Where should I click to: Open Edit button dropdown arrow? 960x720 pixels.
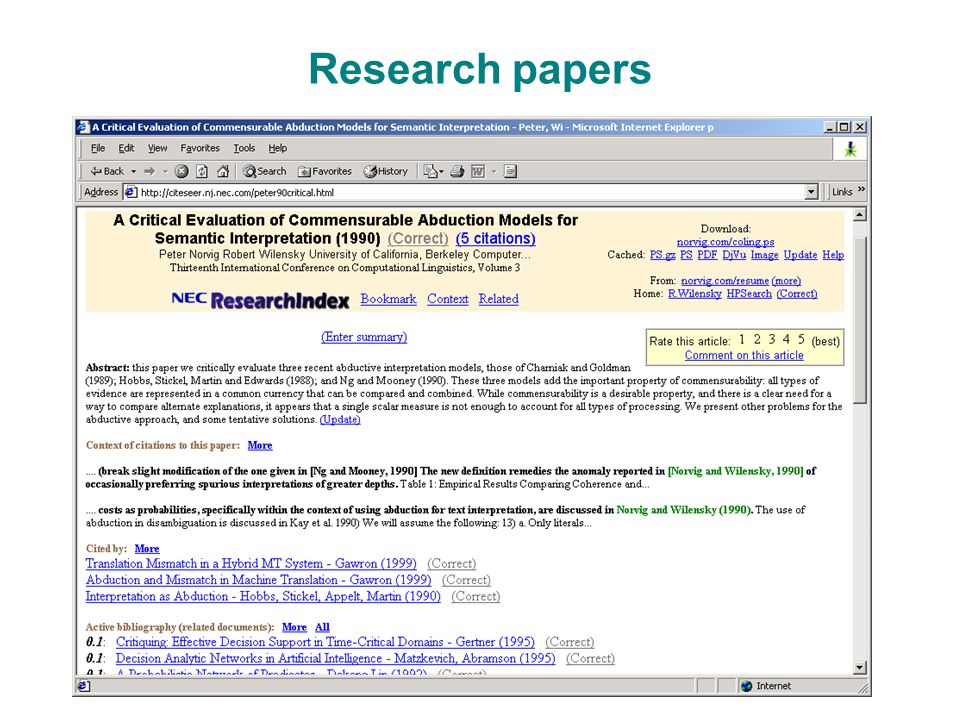[x=493, y=171]
